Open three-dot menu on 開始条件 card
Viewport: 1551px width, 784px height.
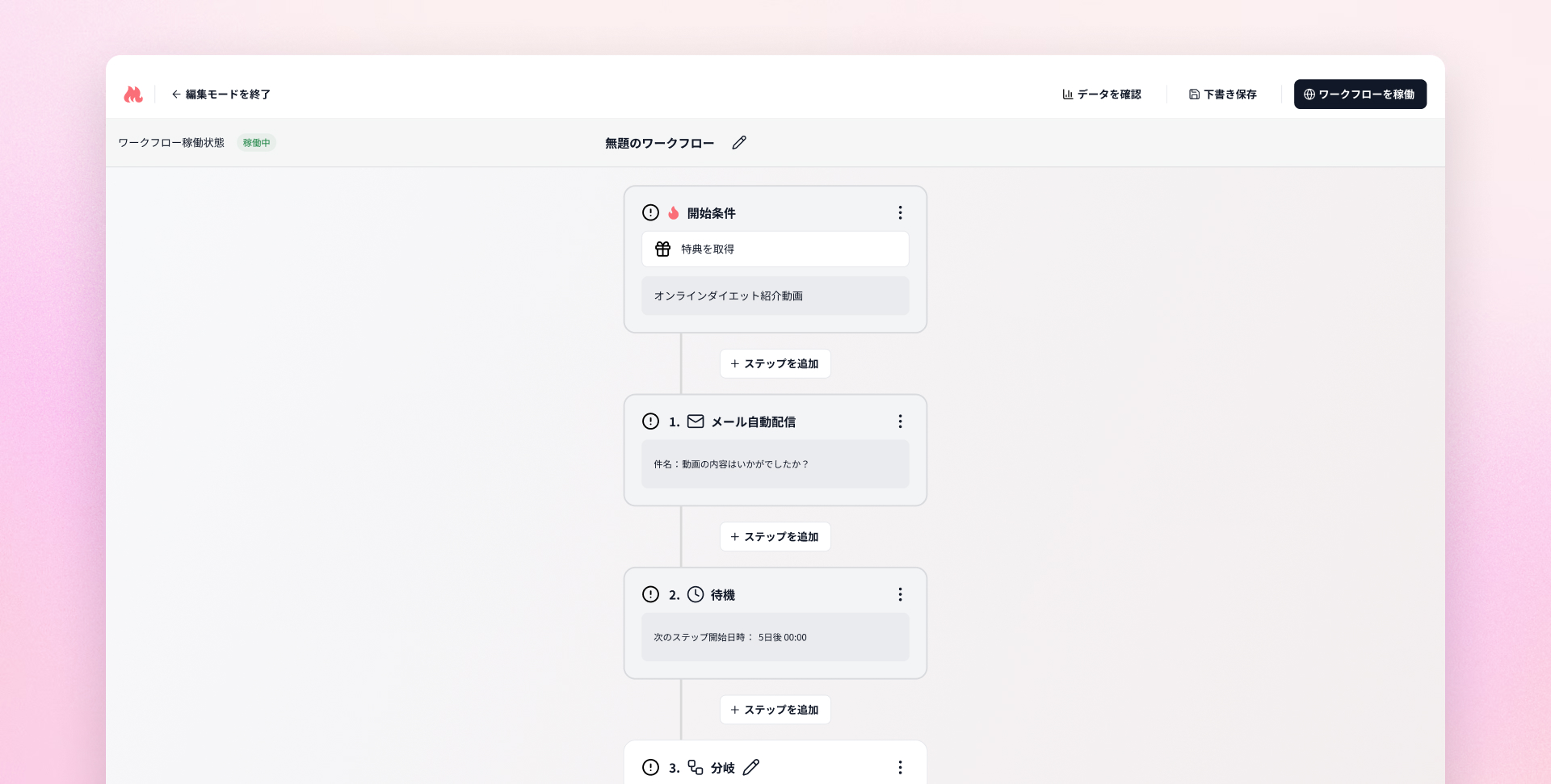(900, 212)
